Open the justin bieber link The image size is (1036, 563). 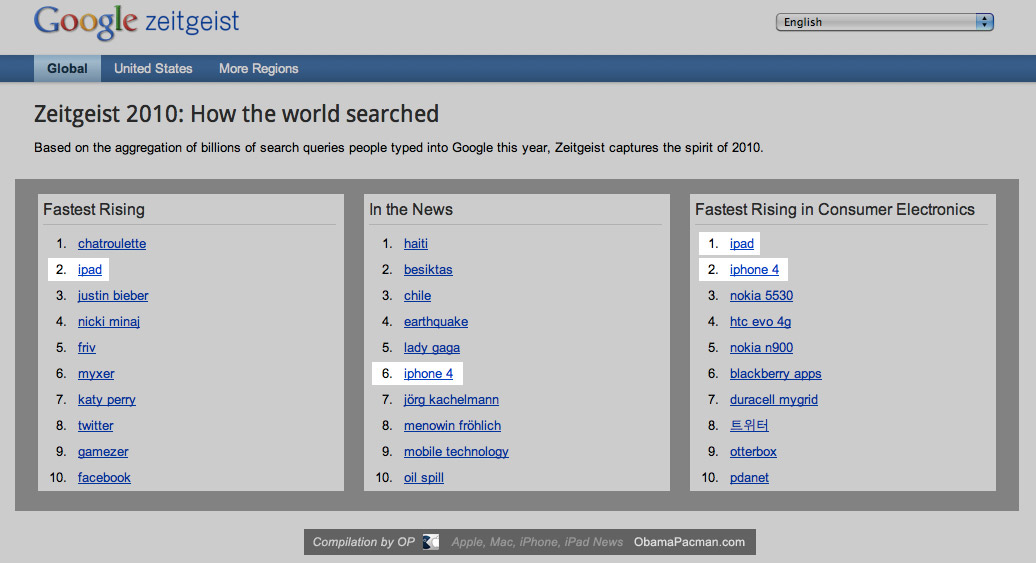(113, 295)
